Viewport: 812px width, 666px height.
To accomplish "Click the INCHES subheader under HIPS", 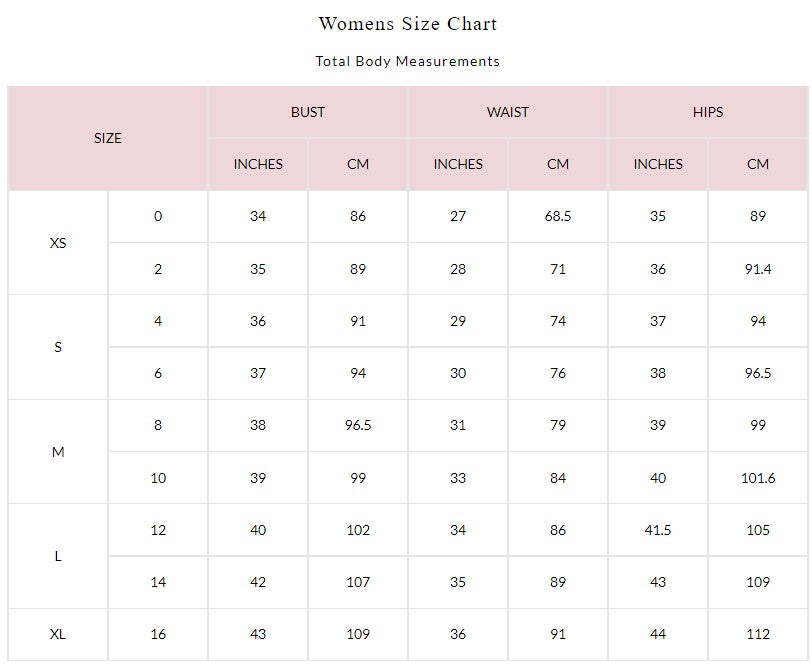I will (x=658, y=164).
